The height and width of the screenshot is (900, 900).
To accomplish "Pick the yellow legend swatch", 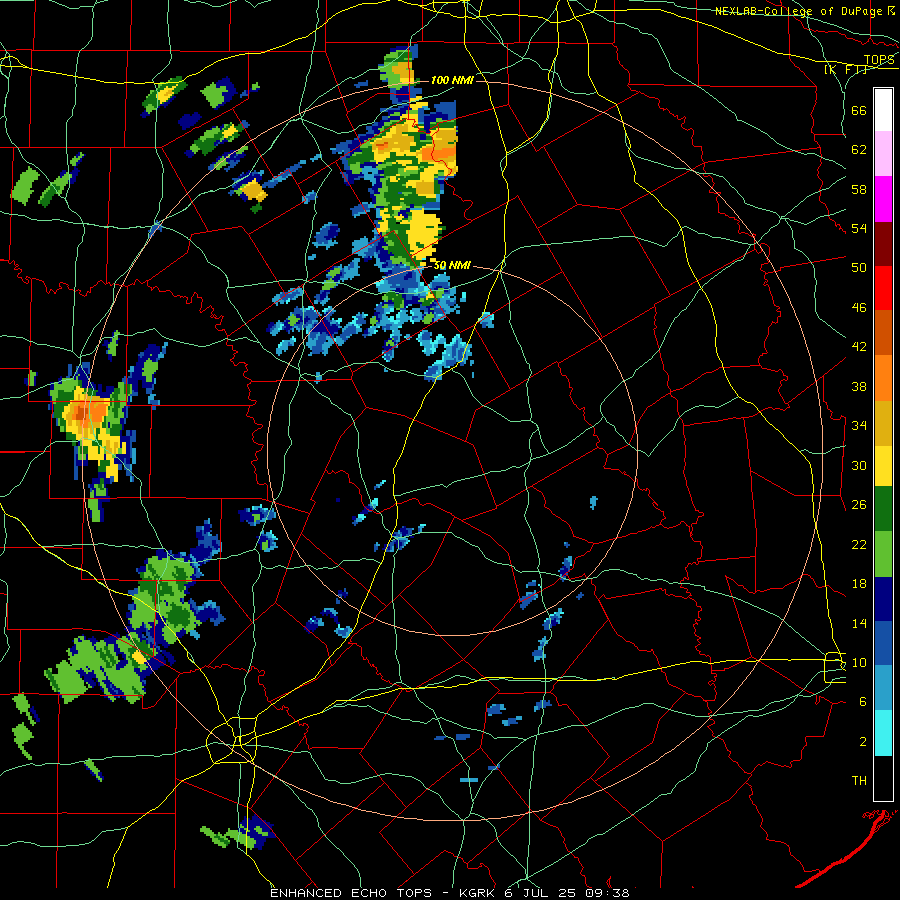I will tap(883, 466).
